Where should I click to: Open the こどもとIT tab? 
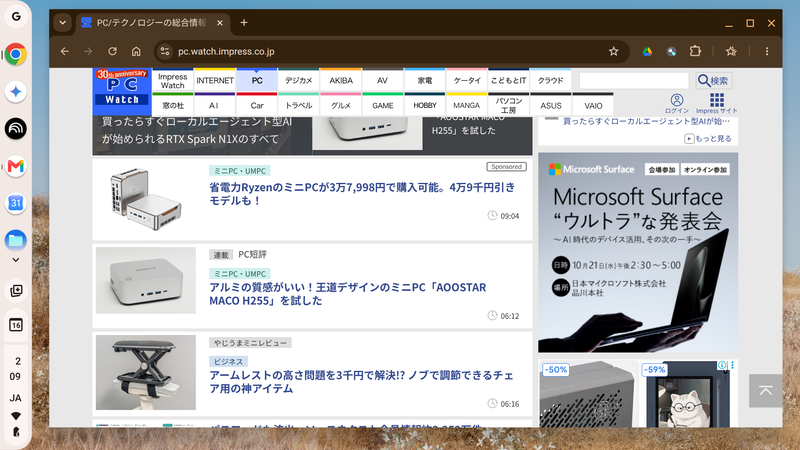tap(509, 80)
